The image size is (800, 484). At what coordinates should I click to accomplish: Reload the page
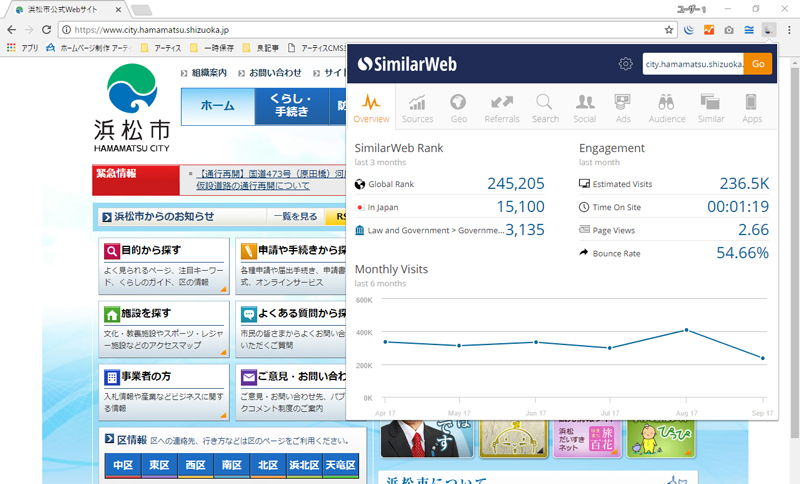46,30
